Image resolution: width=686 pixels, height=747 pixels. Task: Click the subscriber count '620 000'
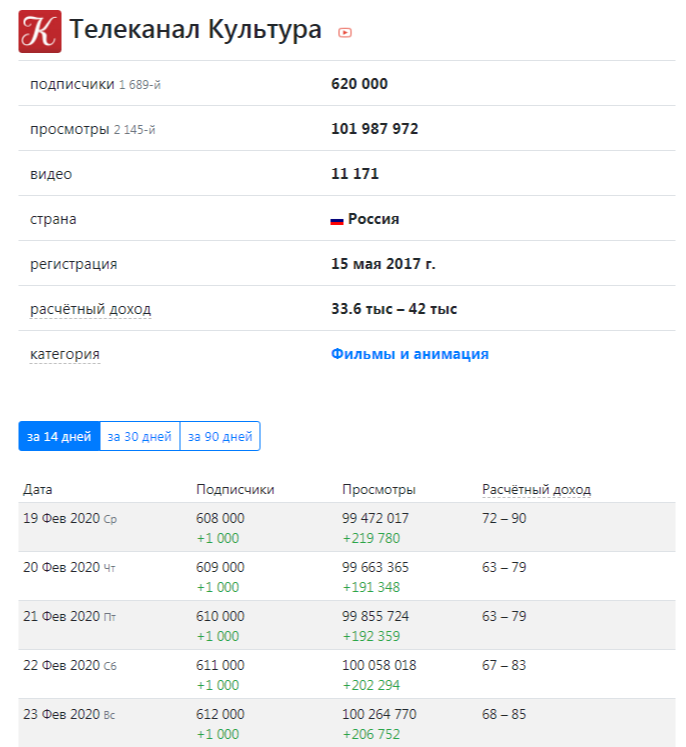[x=359, y=84]
